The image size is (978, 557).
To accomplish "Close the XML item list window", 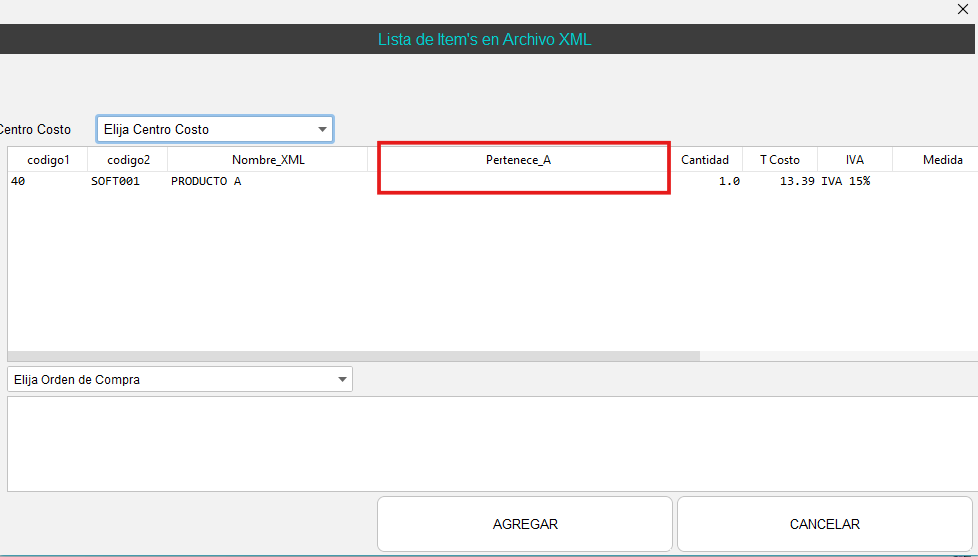I will click(963, 10).
